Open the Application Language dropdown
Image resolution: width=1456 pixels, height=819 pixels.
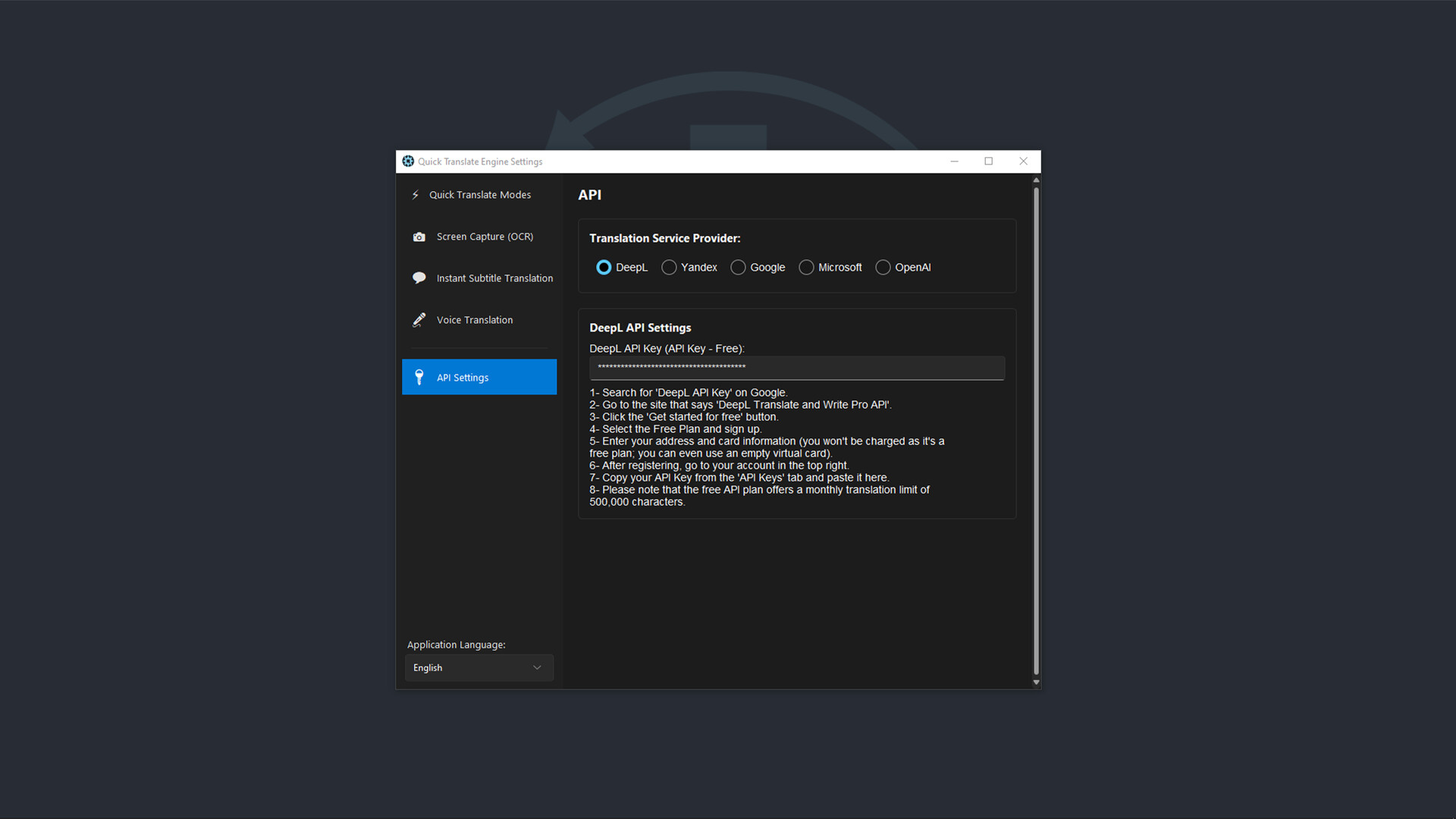point(479,667)
